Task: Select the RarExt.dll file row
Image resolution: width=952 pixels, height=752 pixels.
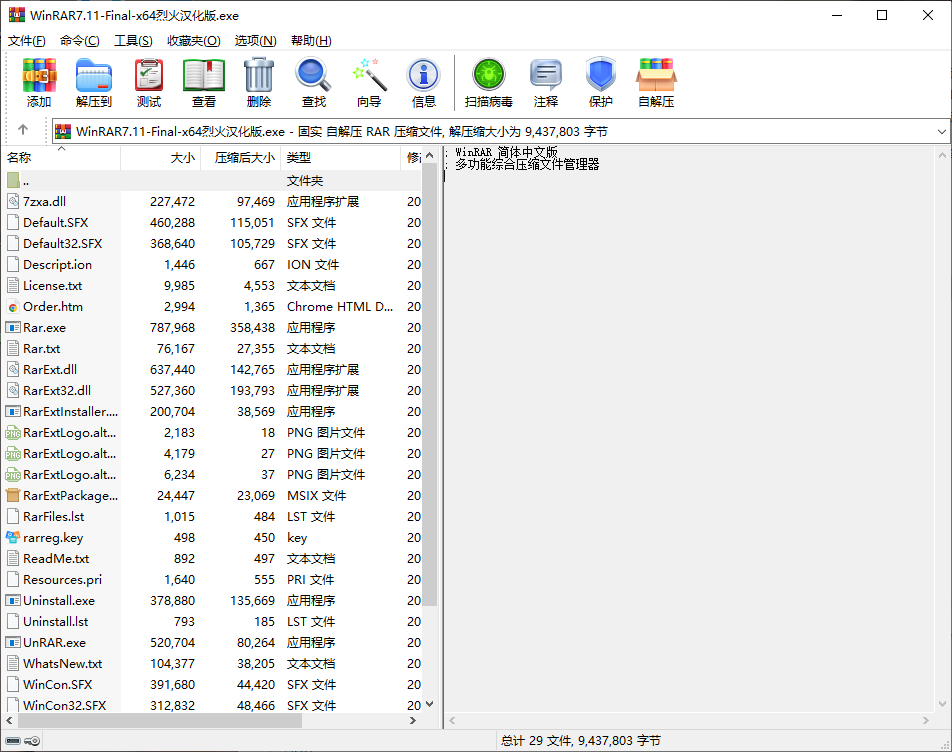Action: (212, 370)
